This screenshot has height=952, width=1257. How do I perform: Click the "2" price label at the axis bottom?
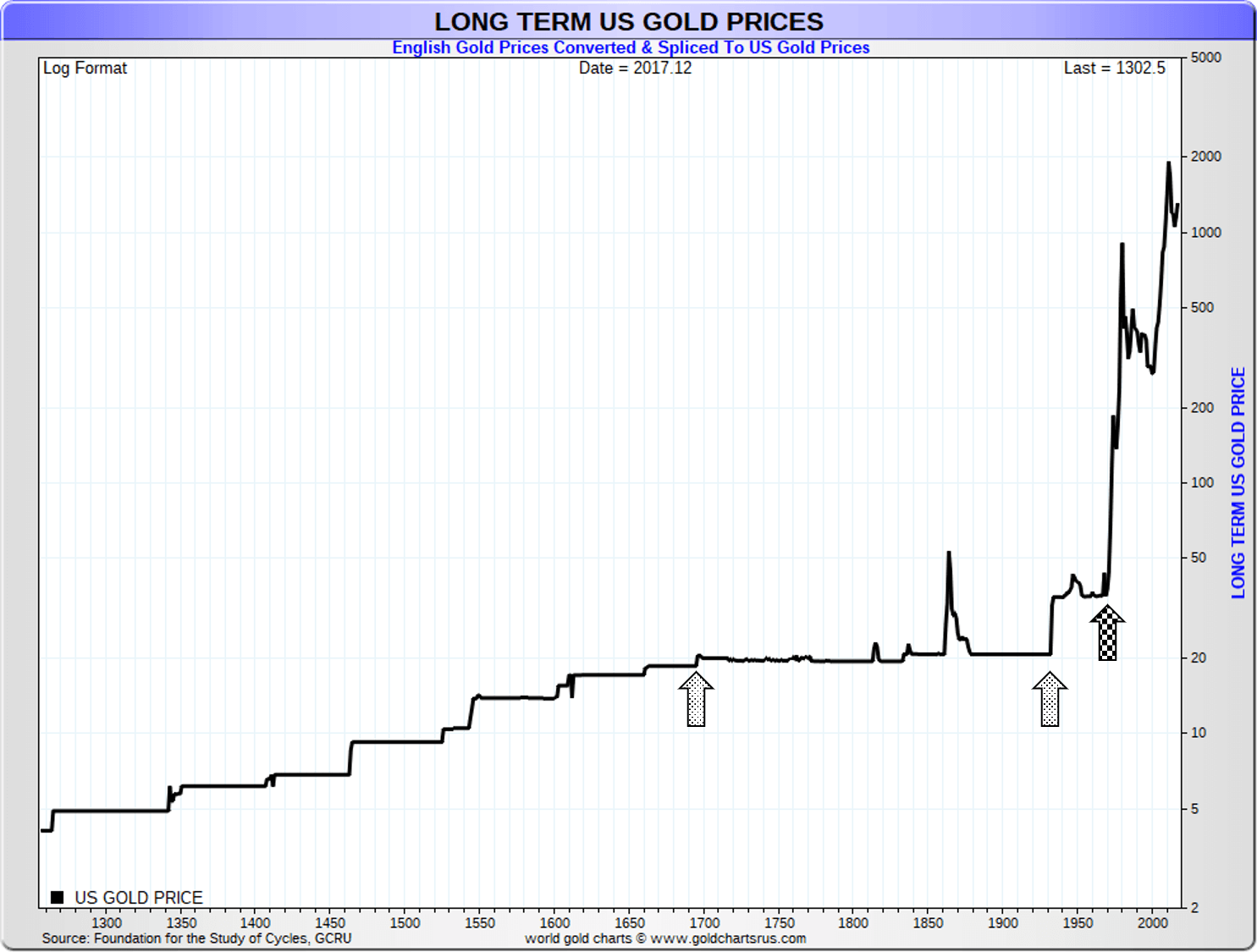[x=1194, y=908]
